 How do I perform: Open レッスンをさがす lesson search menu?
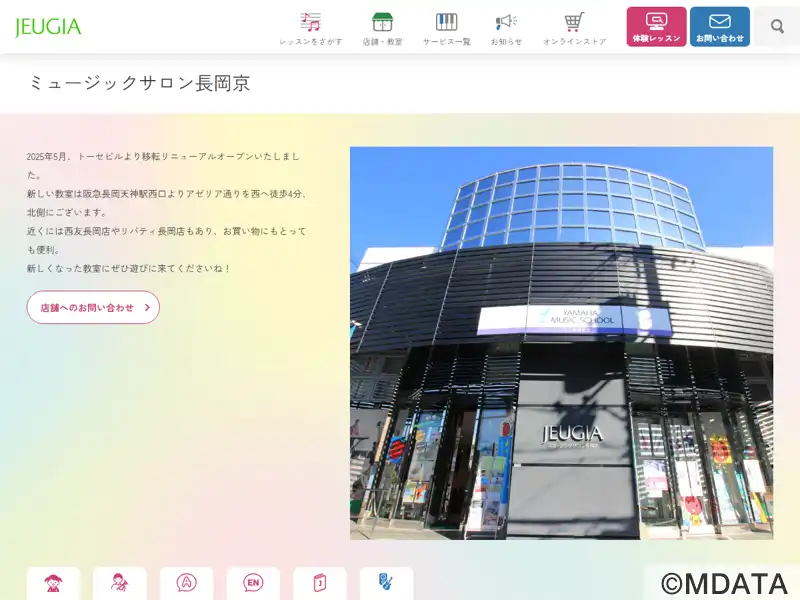tap(311, 29)
